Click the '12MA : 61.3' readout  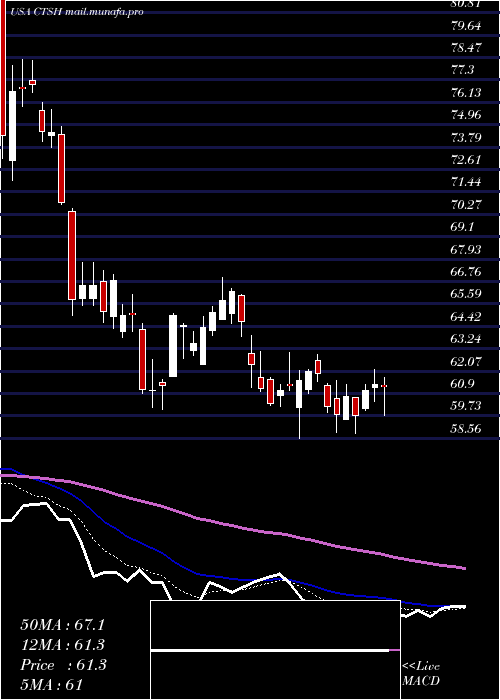click(x=63, y=645)
